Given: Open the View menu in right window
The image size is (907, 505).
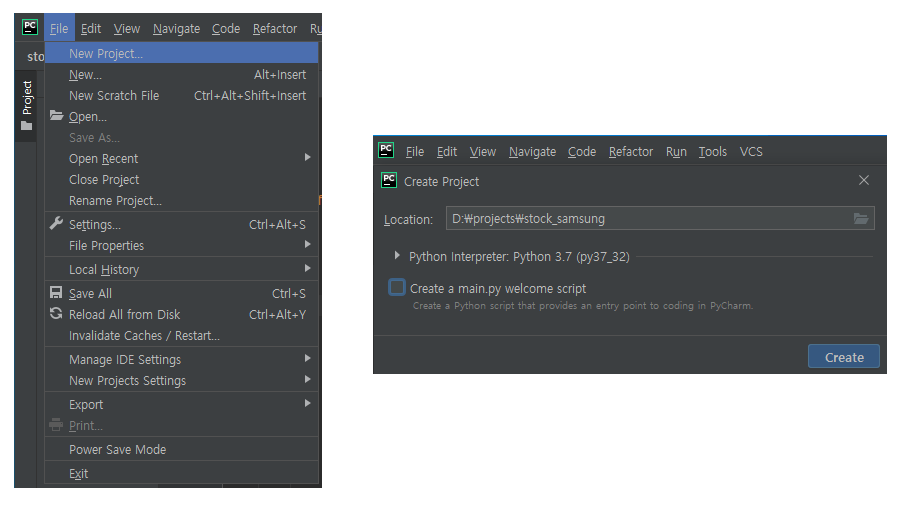Looking at the screenshot, I should coord(482,152).
